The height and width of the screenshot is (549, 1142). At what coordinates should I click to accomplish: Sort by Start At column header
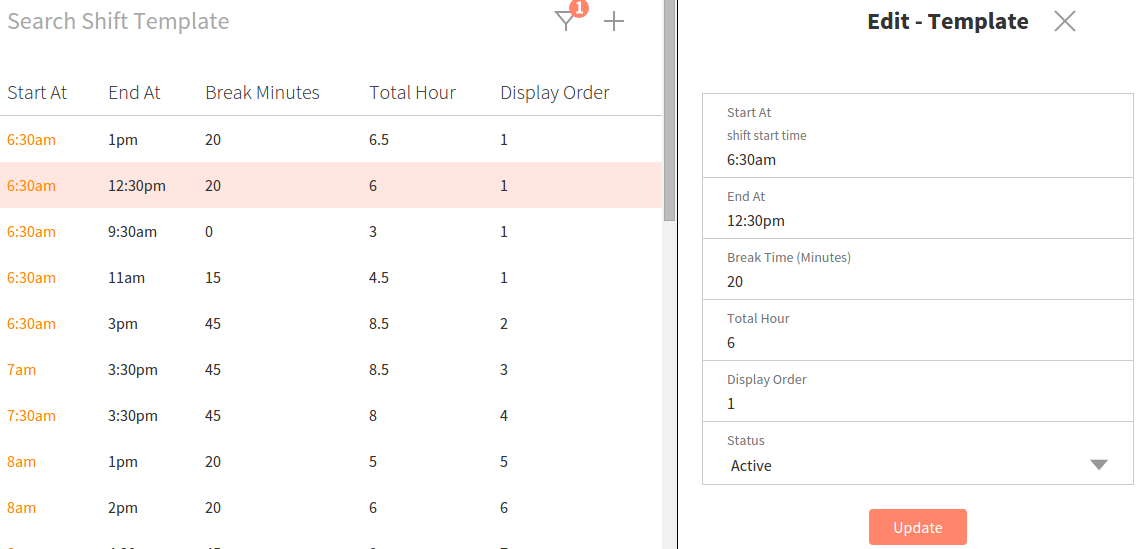coord(37,93)
